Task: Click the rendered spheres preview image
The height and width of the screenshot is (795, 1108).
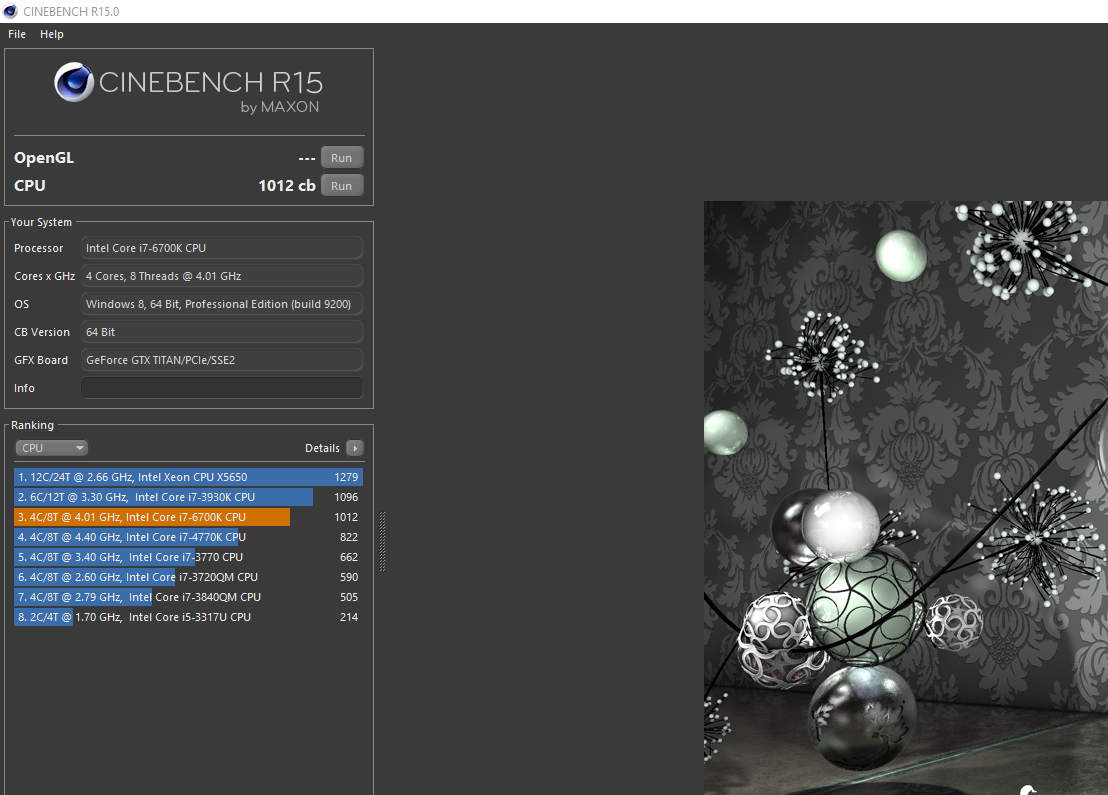Action: pos(906,497)
